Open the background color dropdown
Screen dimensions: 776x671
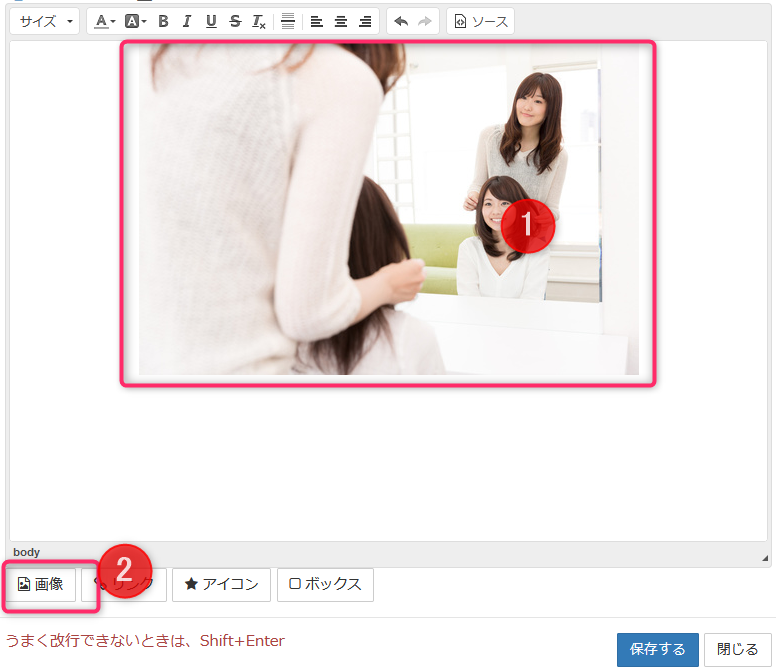pos(135,21)
